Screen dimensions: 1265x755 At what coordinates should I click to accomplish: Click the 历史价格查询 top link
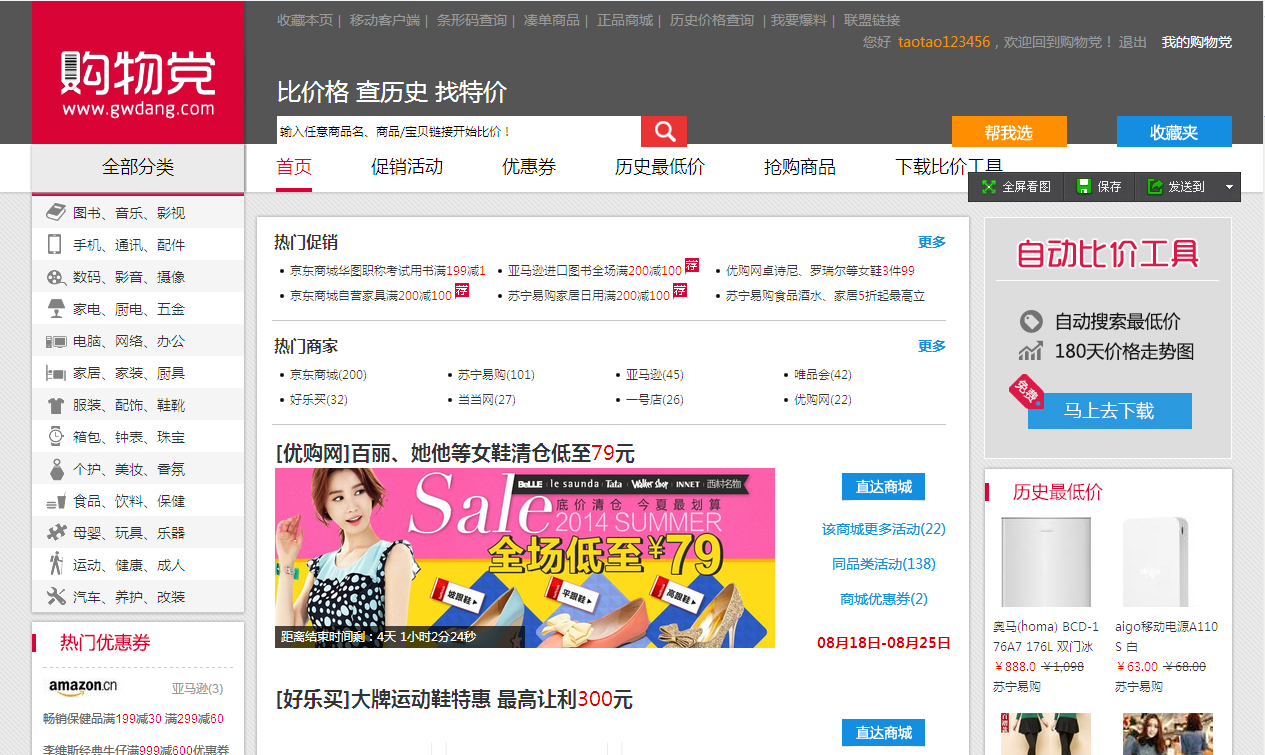click(x=712, y=20)
